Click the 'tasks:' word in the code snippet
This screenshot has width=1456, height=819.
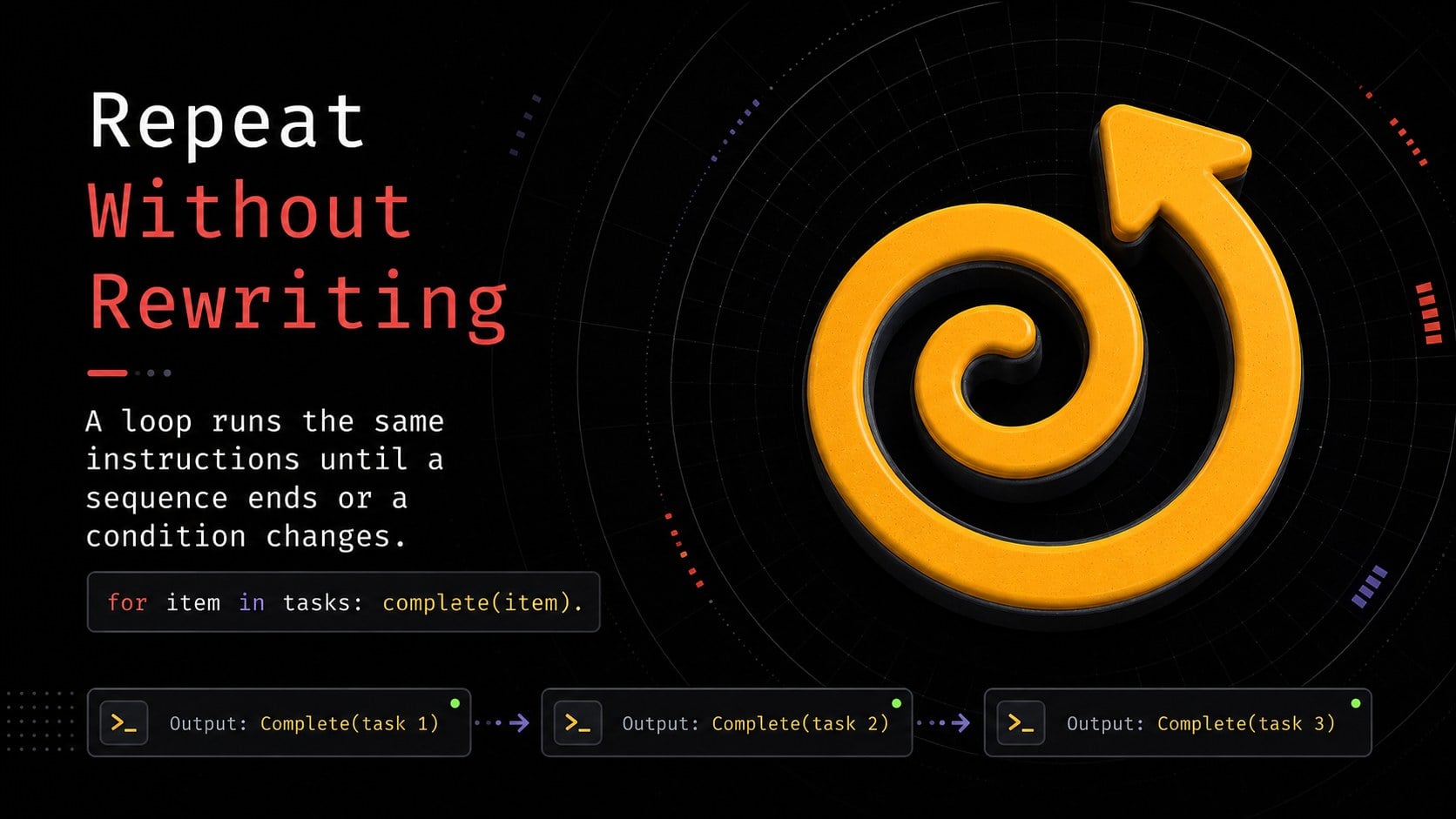(322, 602)
